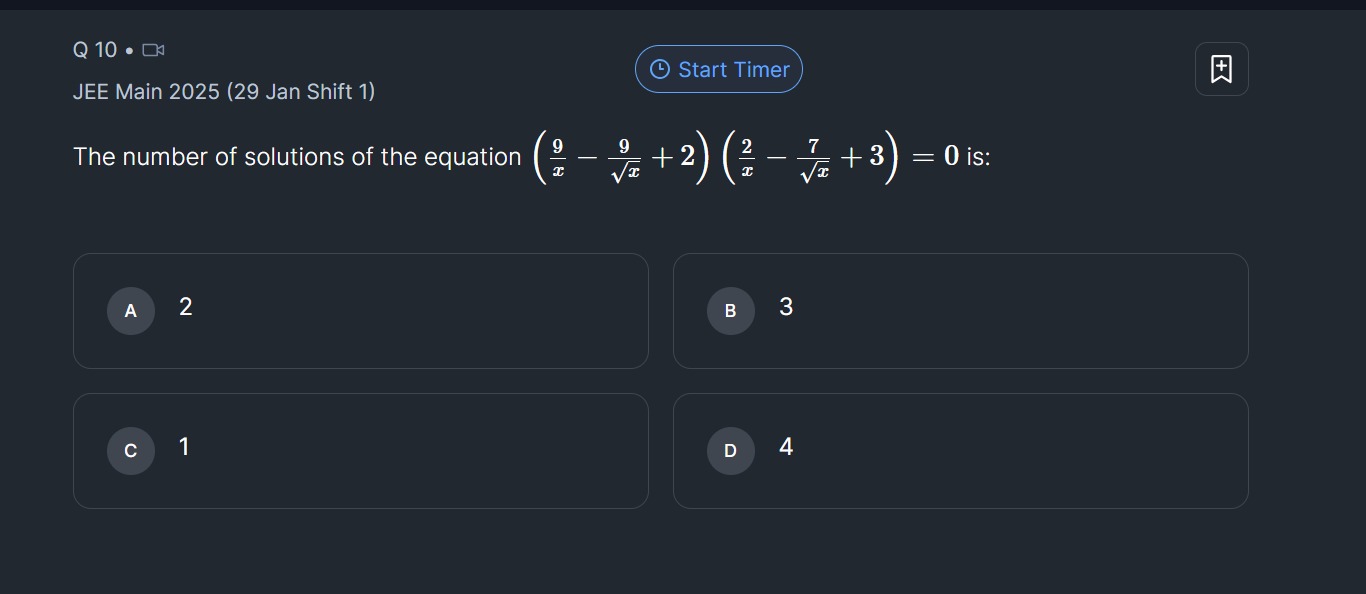The image size is (1366, 594).
Task: Choose answer option A with value 2
Action: (x=360, y=311)
